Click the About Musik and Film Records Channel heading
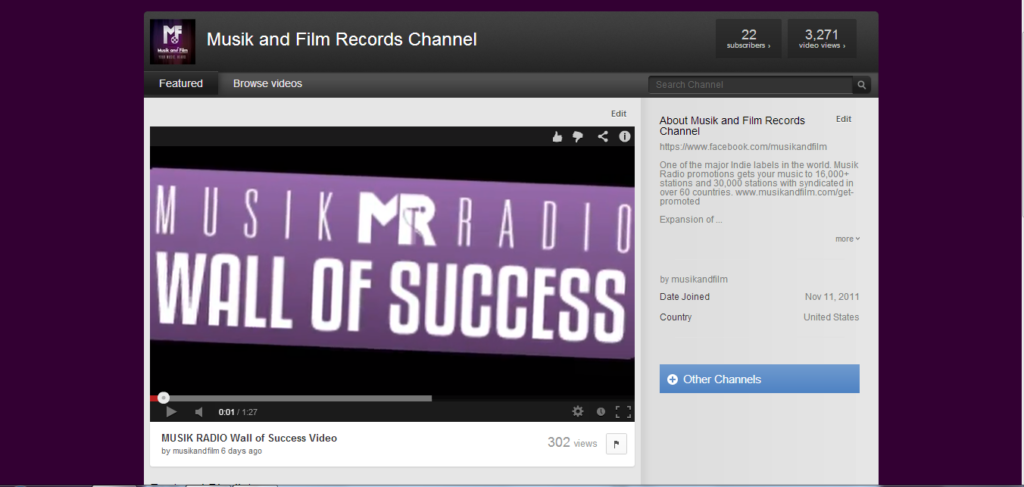 click(x=732, y=126)
